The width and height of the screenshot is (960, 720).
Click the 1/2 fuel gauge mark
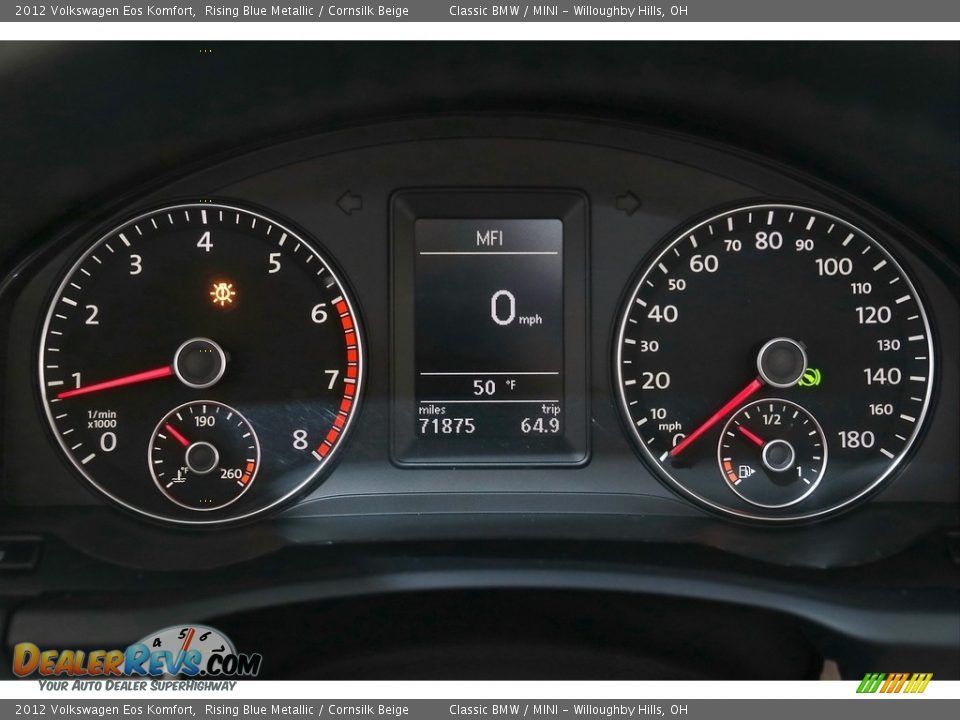coord(771,419)
